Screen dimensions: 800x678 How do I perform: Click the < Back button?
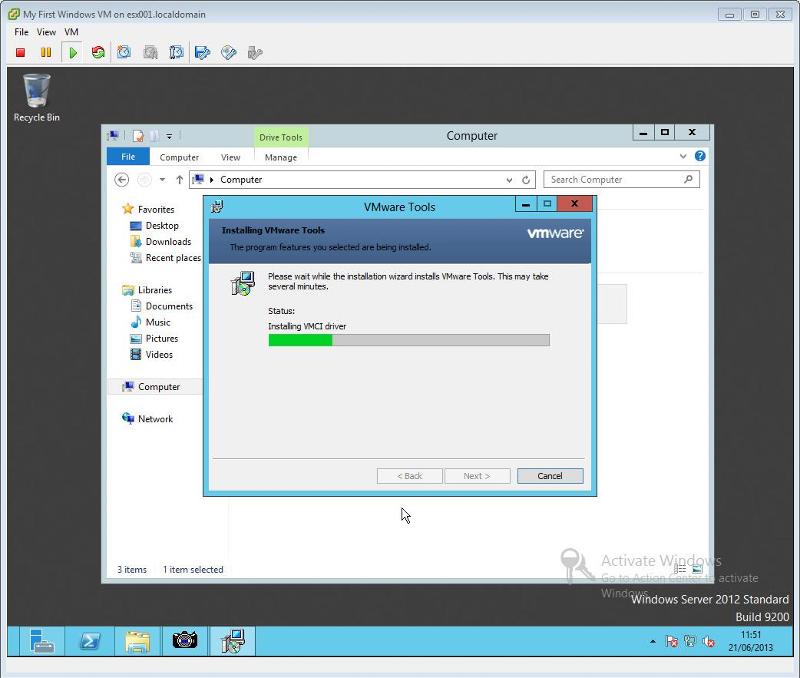coord(410,475)
